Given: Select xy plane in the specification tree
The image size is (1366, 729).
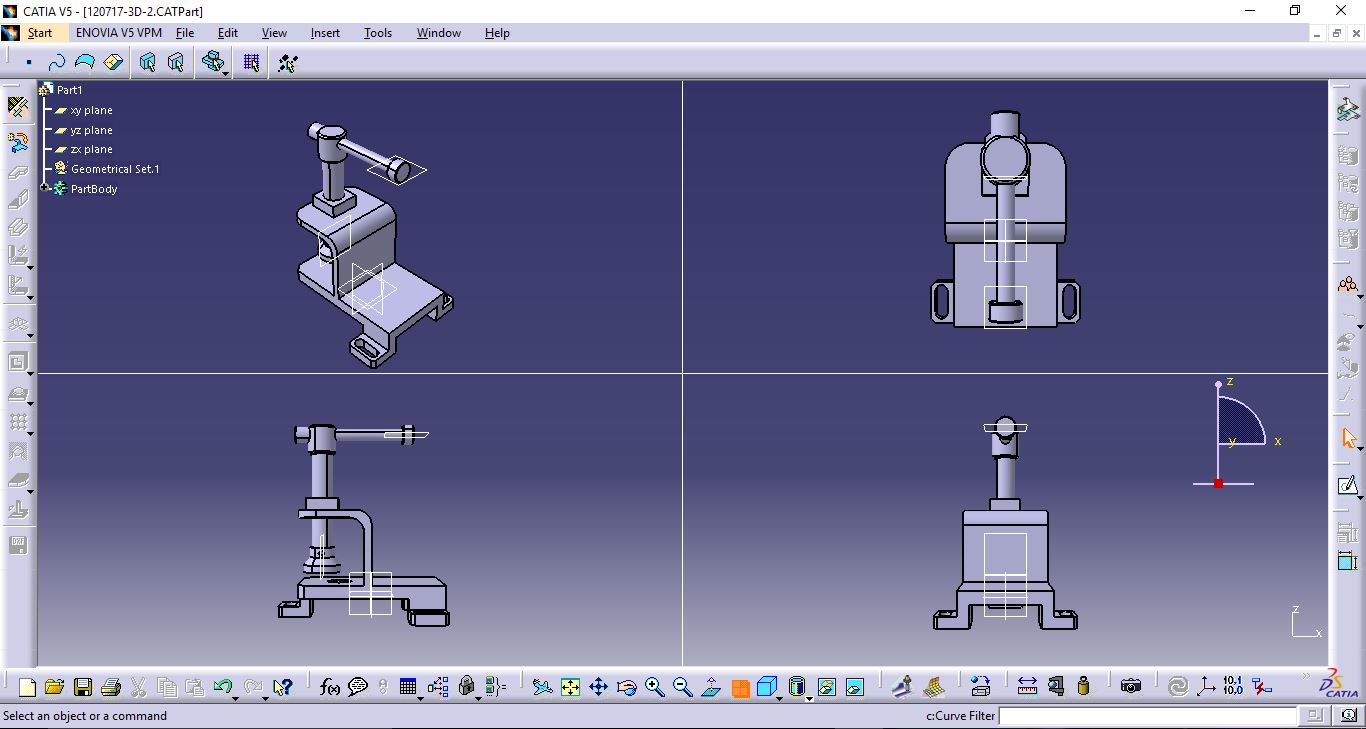Looking at the screenshot, I should click(92, 110).
